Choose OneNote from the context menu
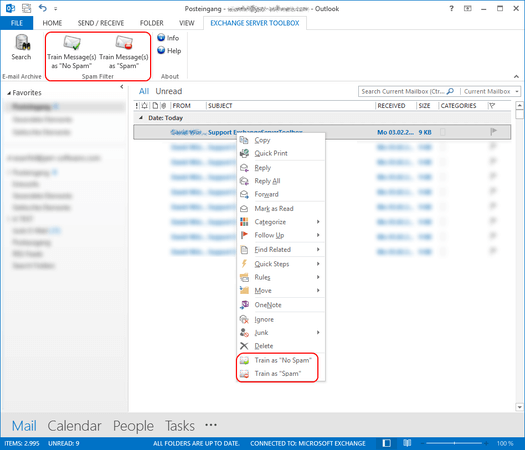525x450 pixels. coord(281,305)
